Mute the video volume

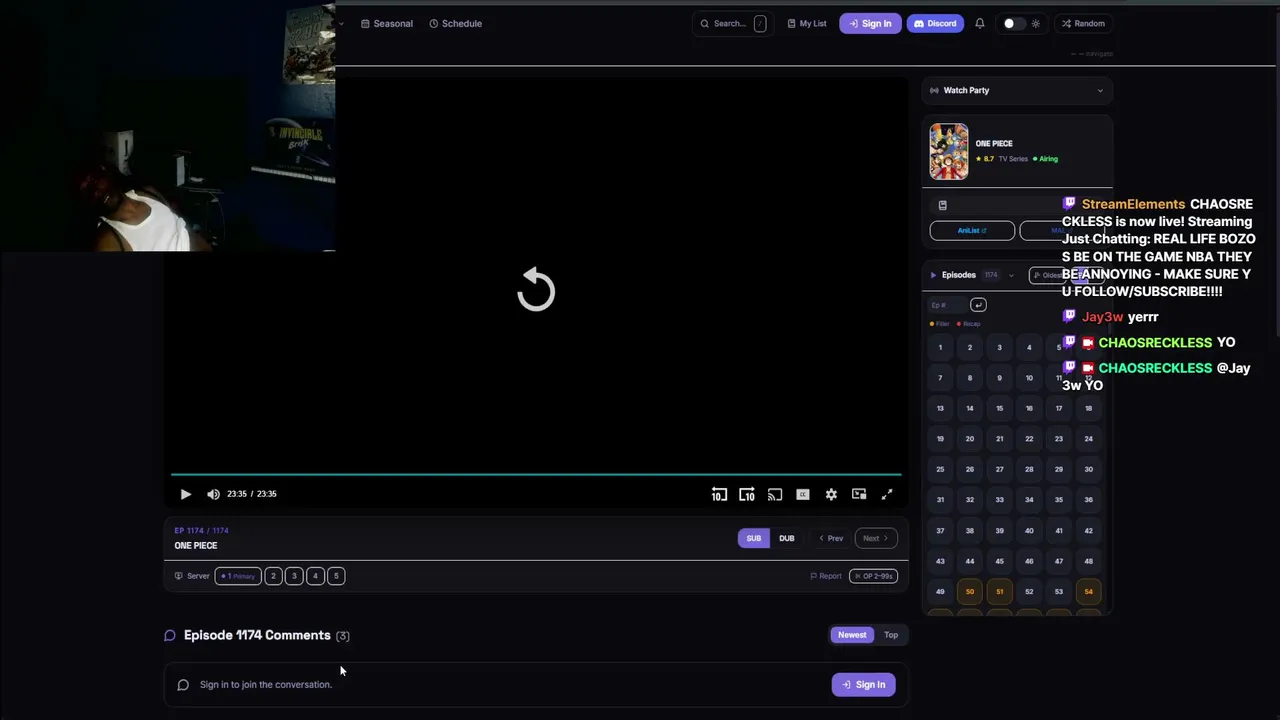pos(213,494)
